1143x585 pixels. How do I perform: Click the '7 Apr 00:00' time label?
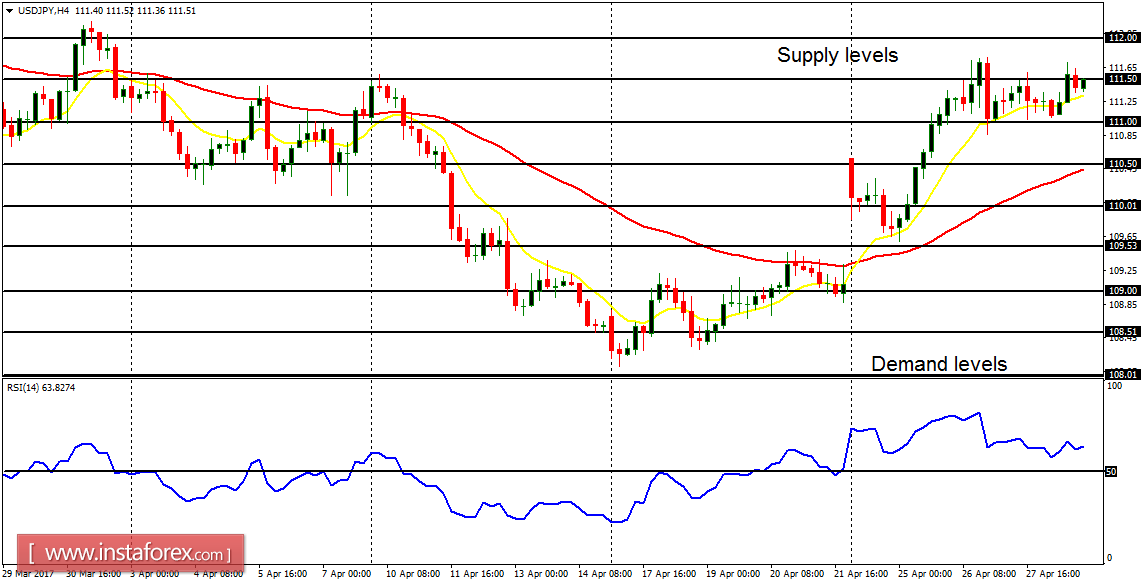(348, 574)
